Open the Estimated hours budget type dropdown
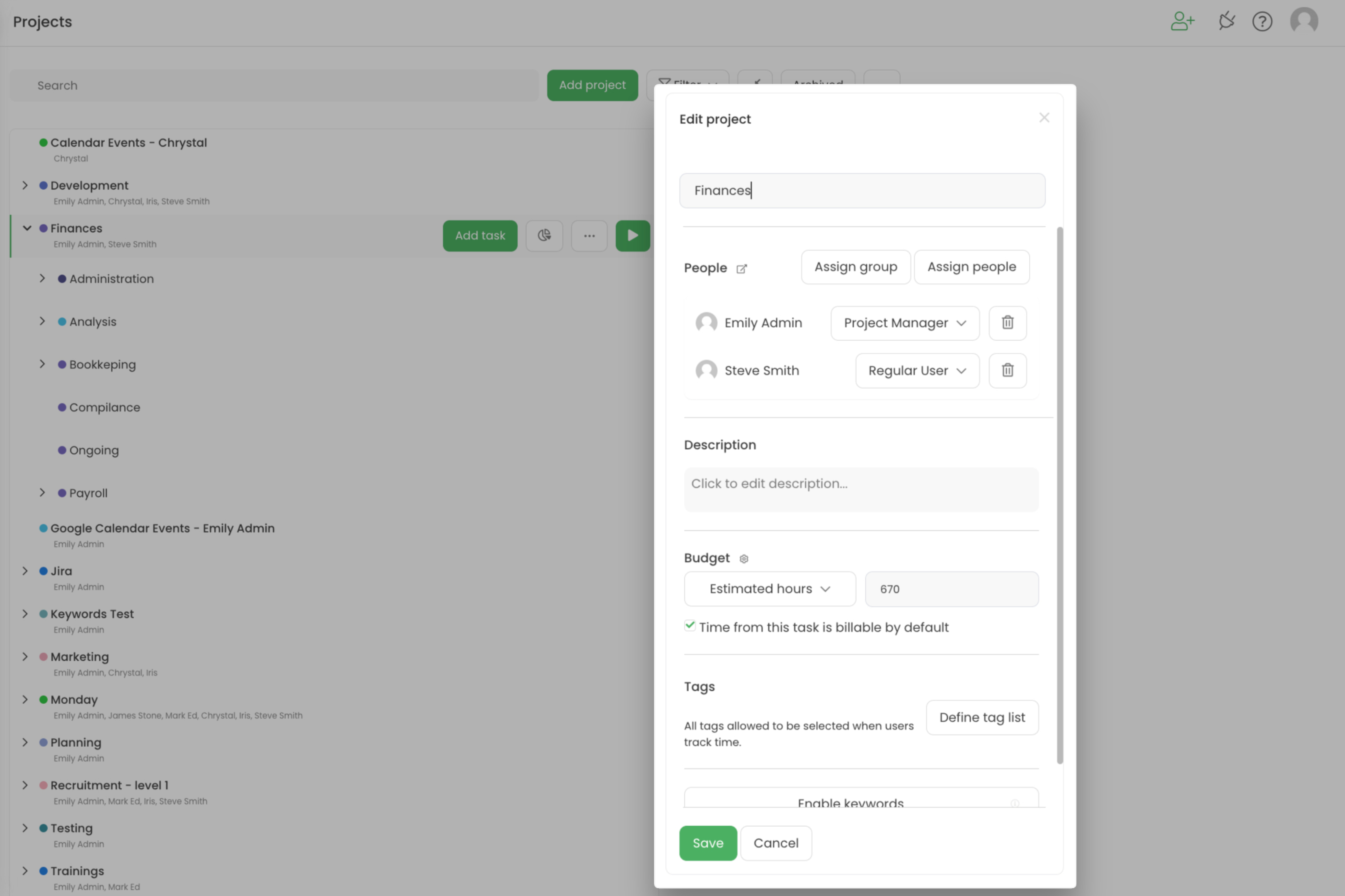Screen dimensions: 1345x896 click(x=769, y=588)
